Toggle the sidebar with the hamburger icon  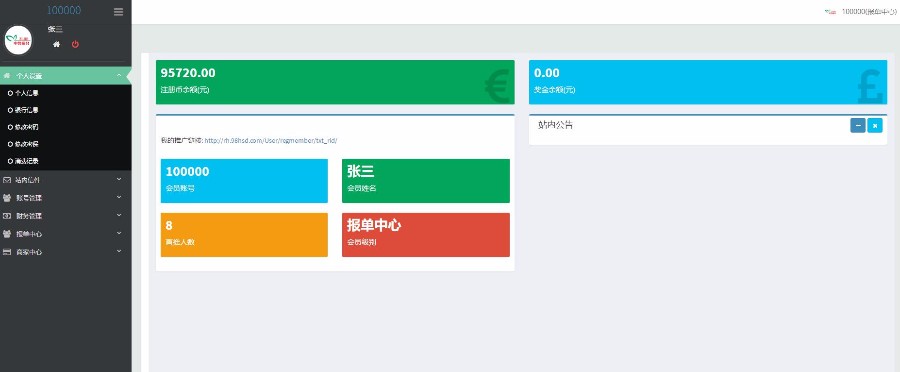[x=118, y=11]
